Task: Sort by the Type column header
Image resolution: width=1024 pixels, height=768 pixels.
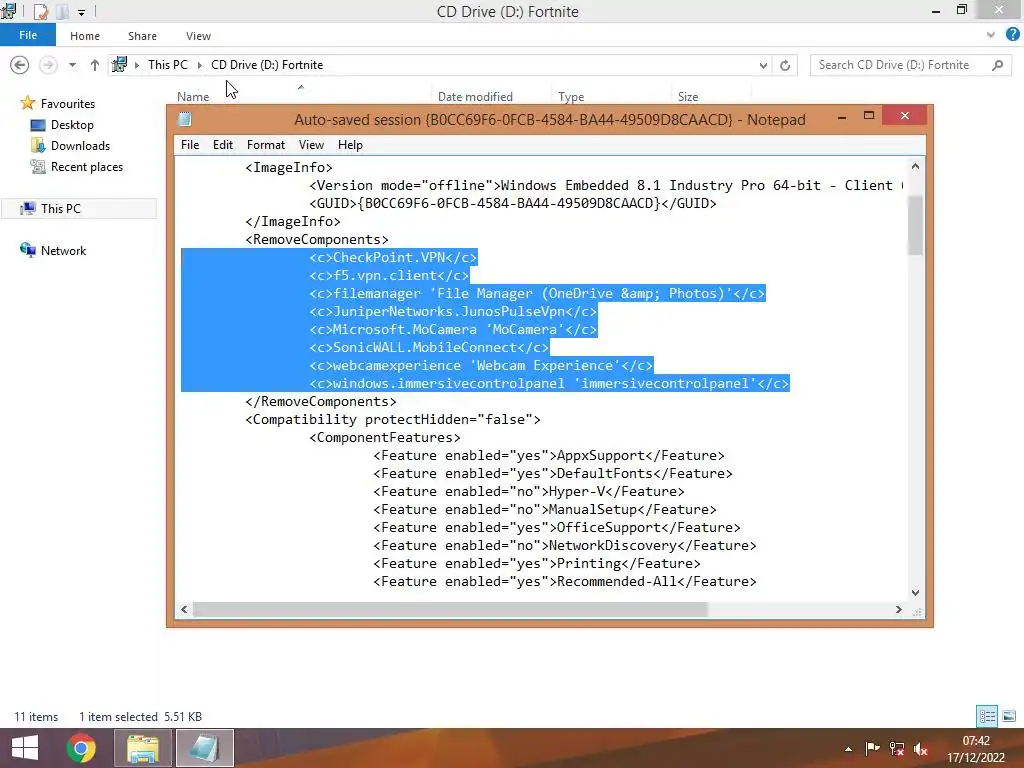Action: coord(571,97)
